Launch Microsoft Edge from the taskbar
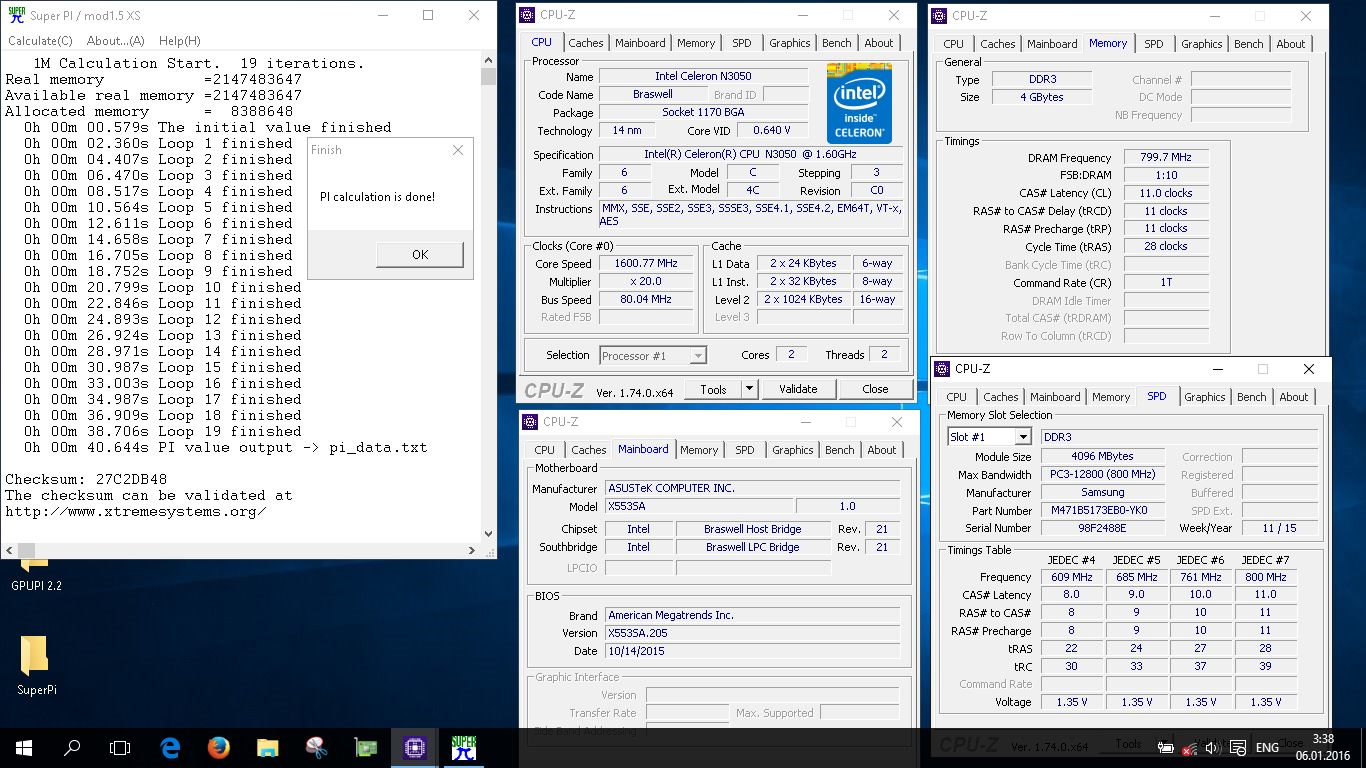 [x=170, y=747]
